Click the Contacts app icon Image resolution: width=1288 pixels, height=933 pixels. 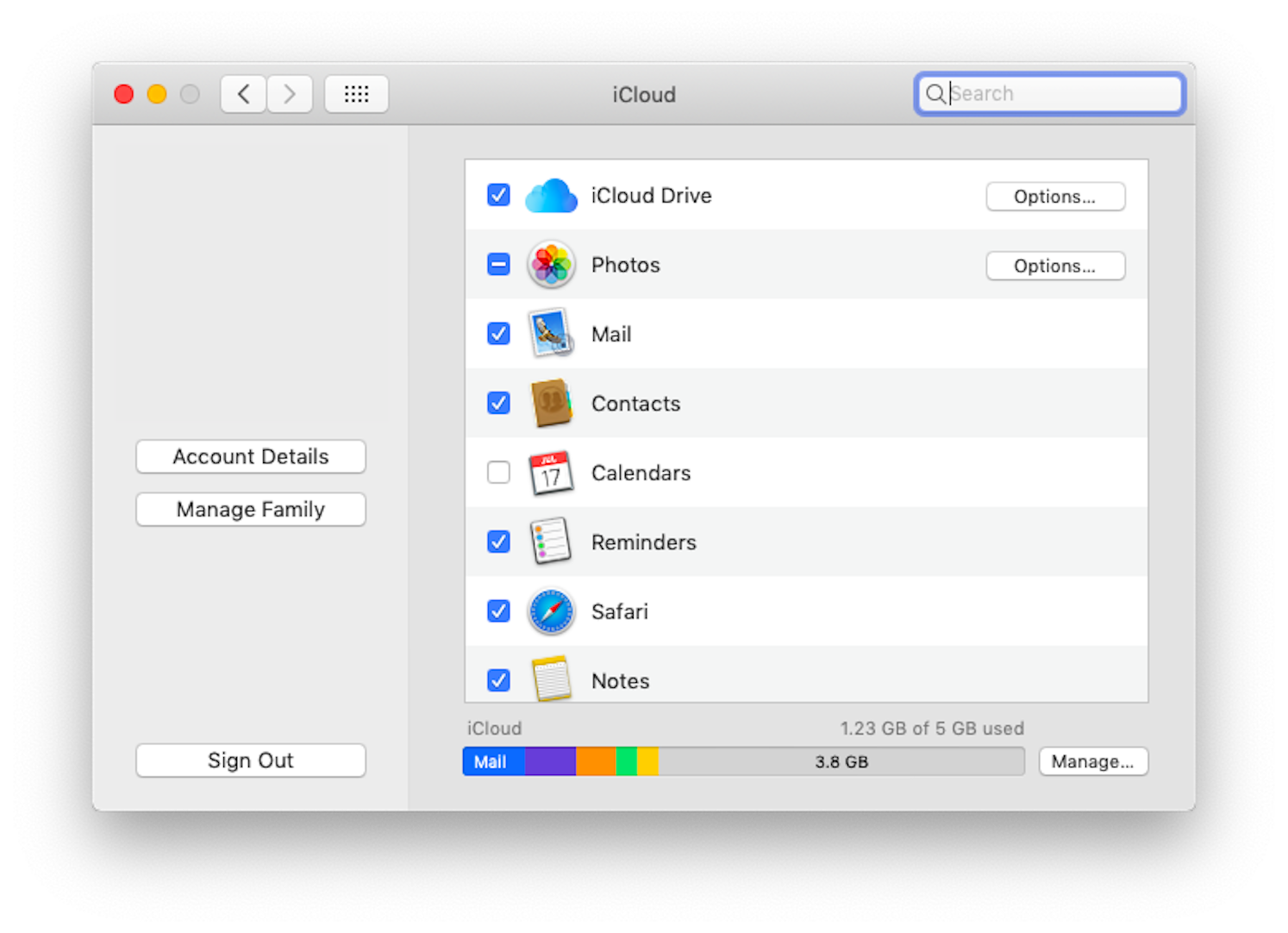click(x=551, y=403)
